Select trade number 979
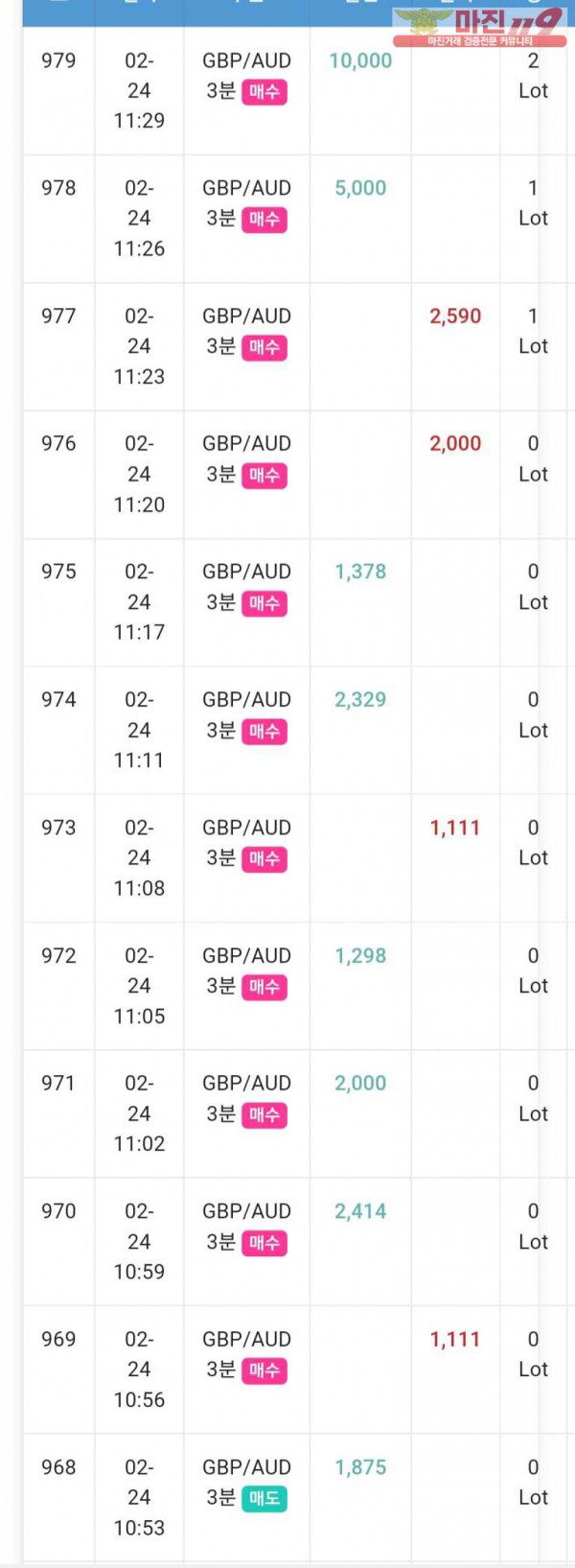Screen dimensions: 575x1568 pos(58,60)
